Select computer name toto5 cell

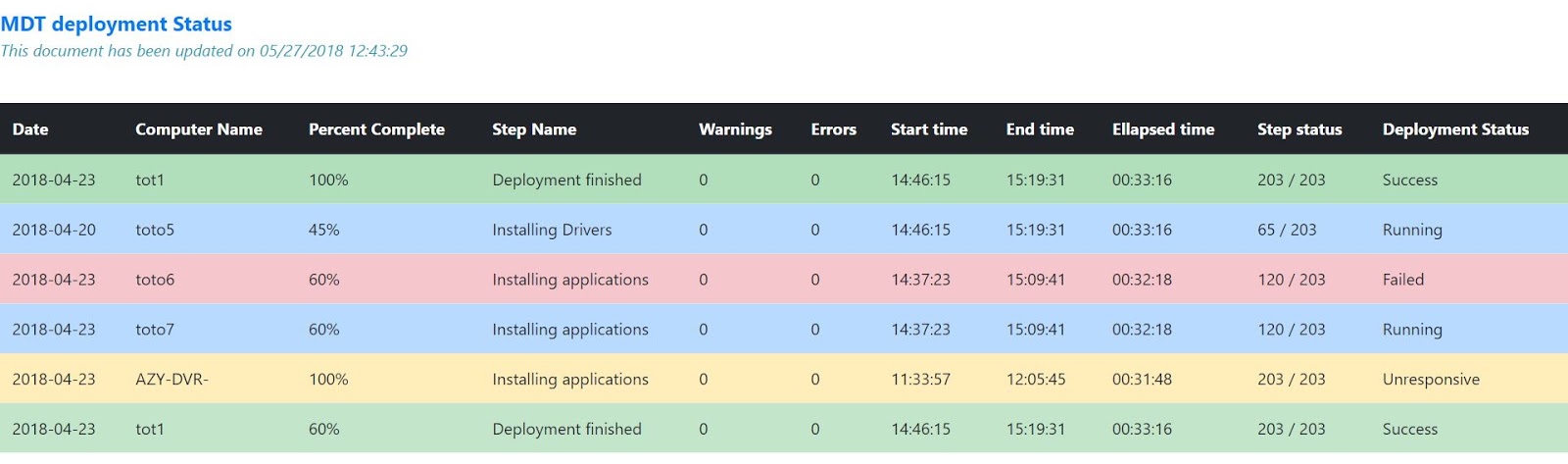155,230
